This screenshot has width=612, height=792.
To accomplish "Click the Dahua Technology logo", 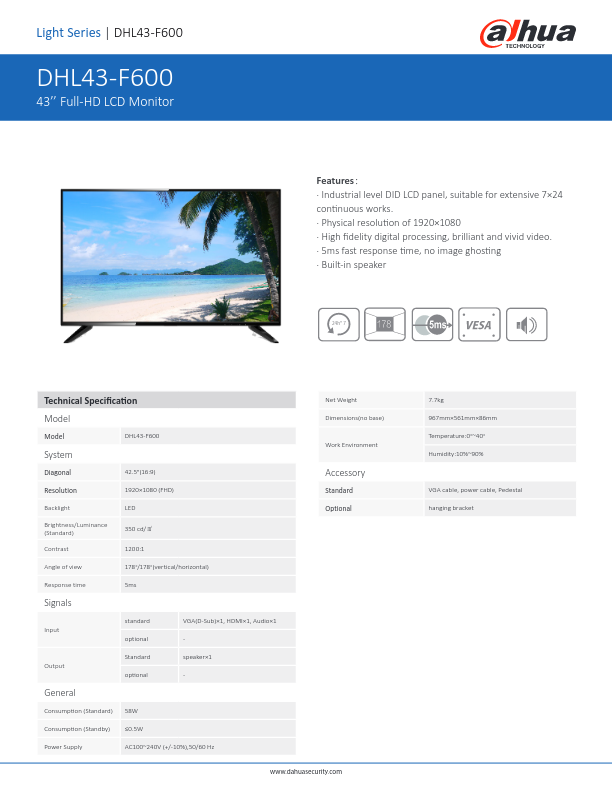I will click(529, 34).
